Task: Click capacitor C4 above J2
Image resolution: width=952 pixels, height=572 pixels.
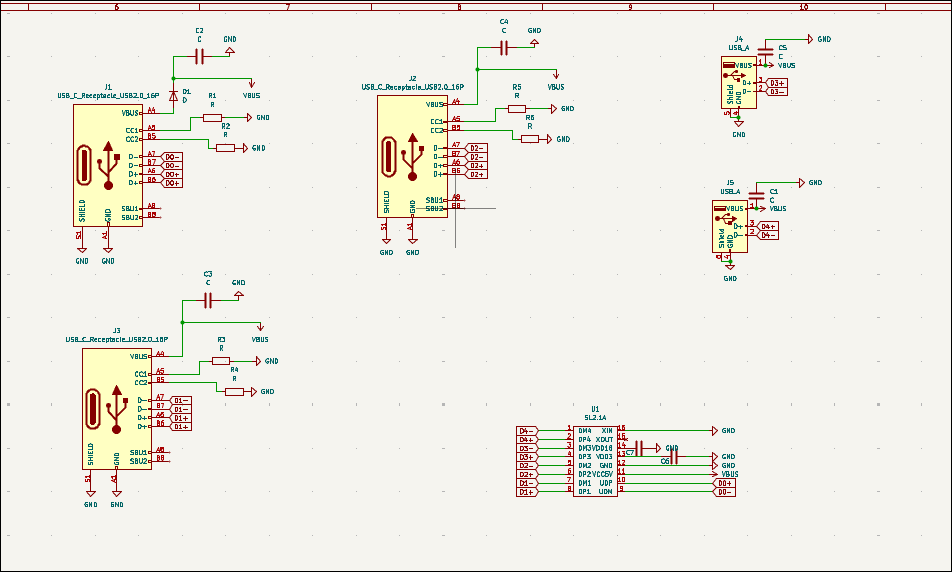Action: pos(504,46)
